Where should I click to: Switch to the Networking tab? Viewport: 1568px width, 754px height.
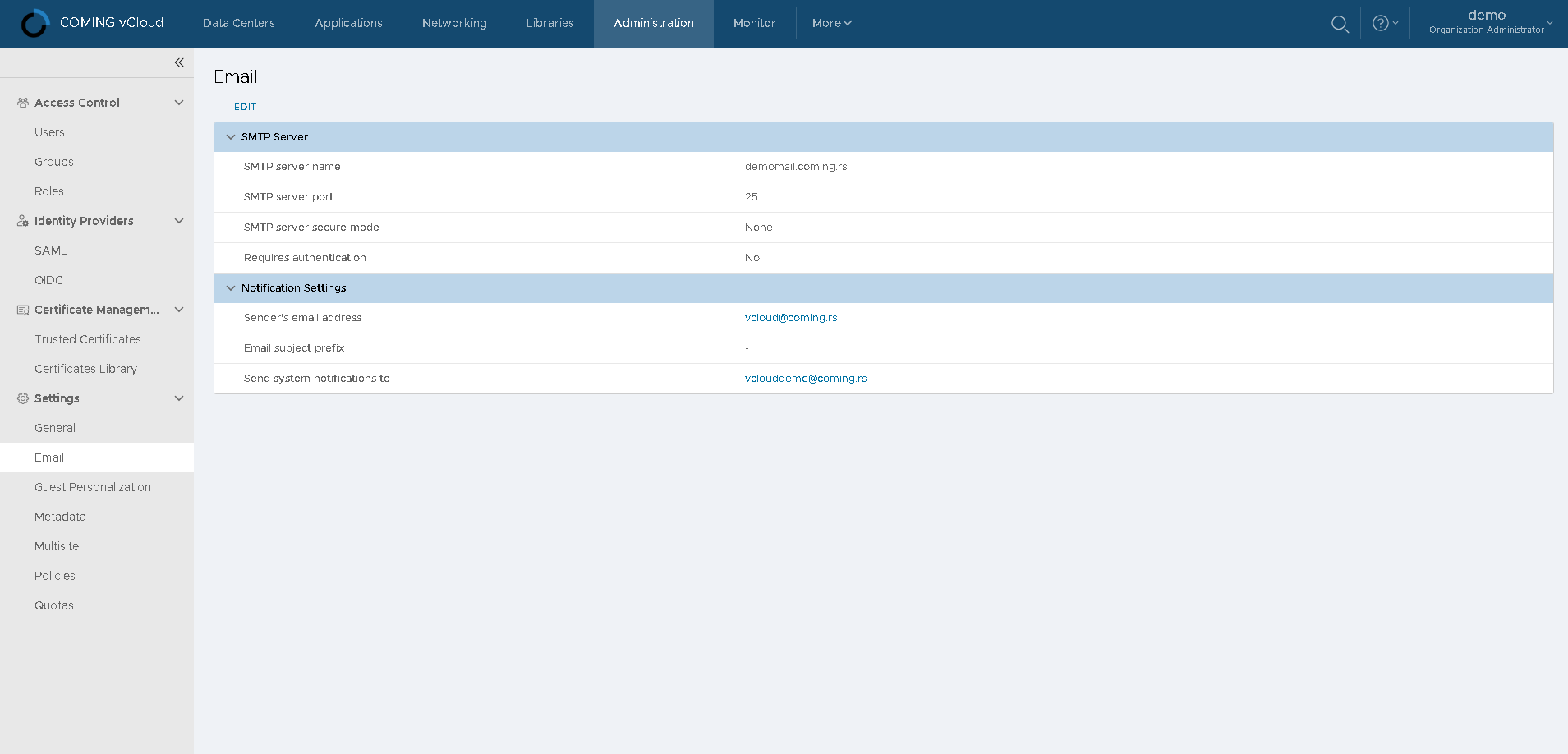[454, 23]
